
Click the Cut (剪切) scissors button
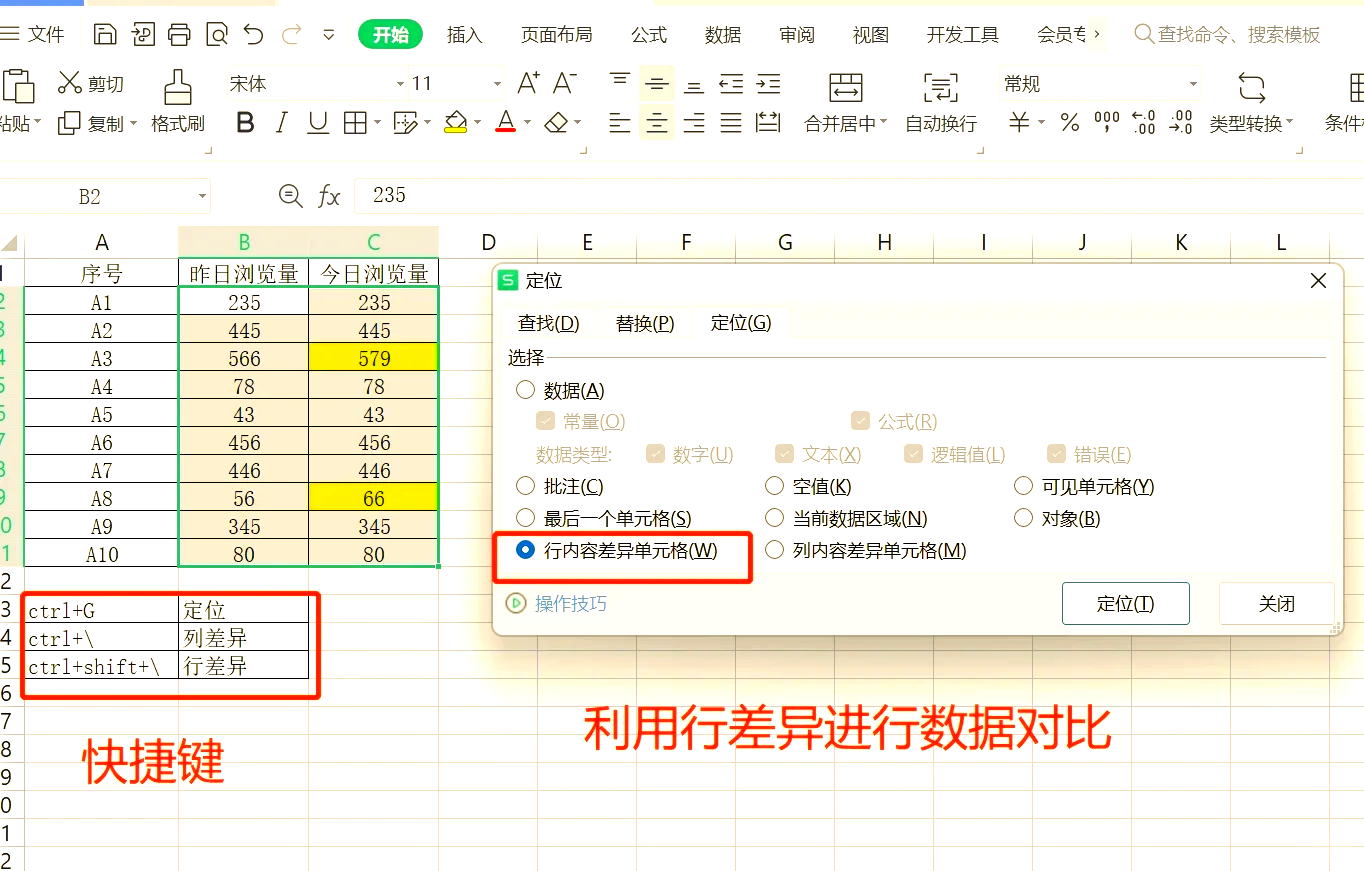[x=90, y=84]
